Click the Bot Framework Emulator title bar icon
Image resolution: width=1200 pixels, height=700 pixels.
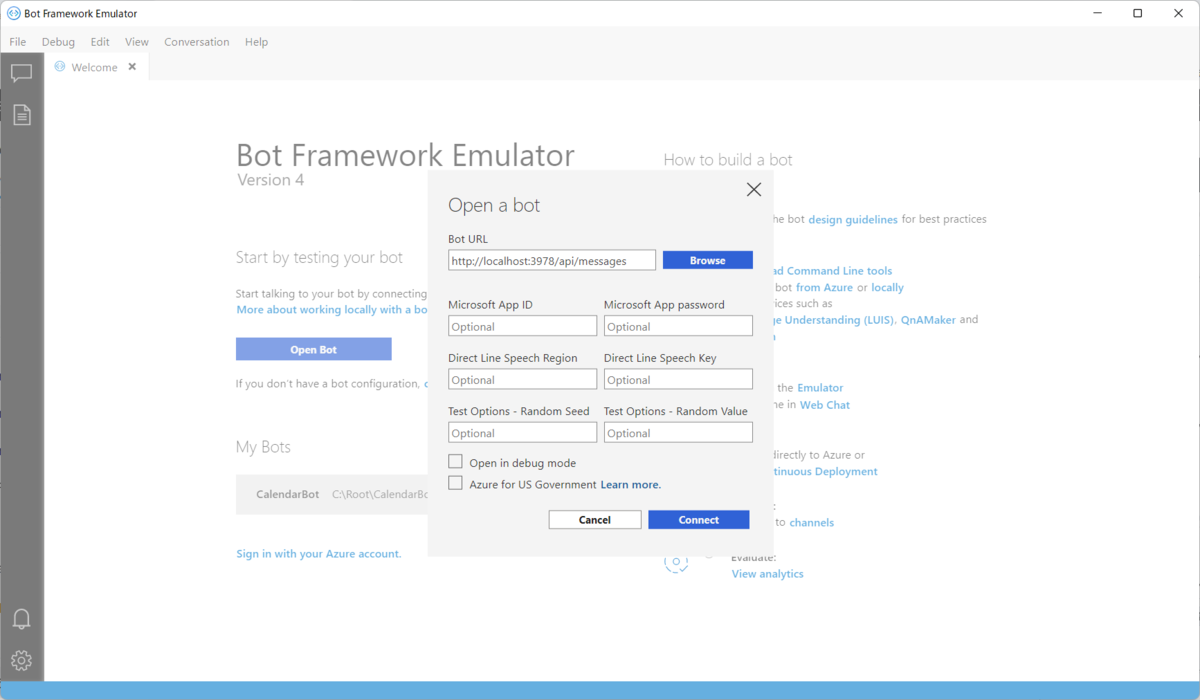coord(13,13)
